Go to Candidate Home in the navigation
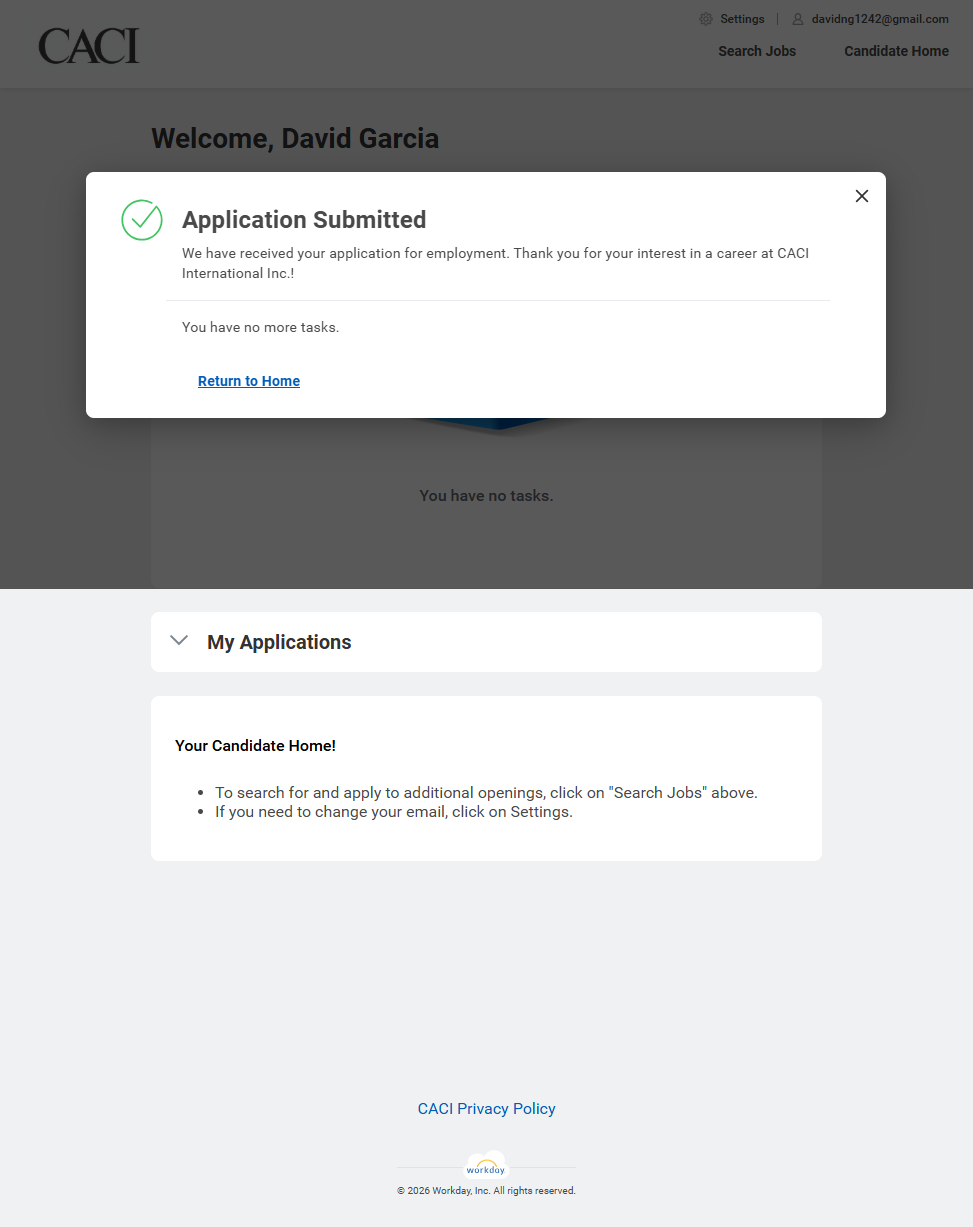This screenshot has width=973, height=1227. [x=896, y=51]
